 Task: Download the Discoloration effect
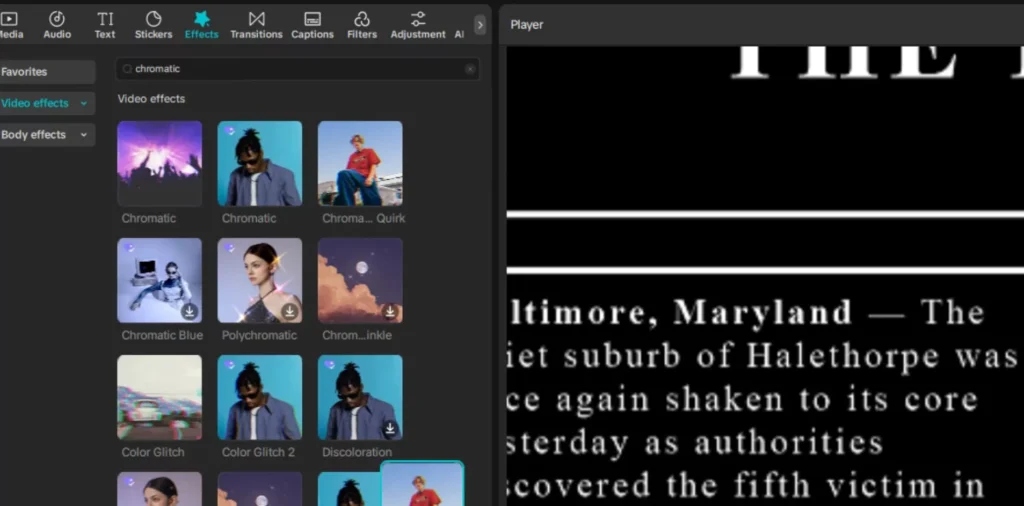390,428
